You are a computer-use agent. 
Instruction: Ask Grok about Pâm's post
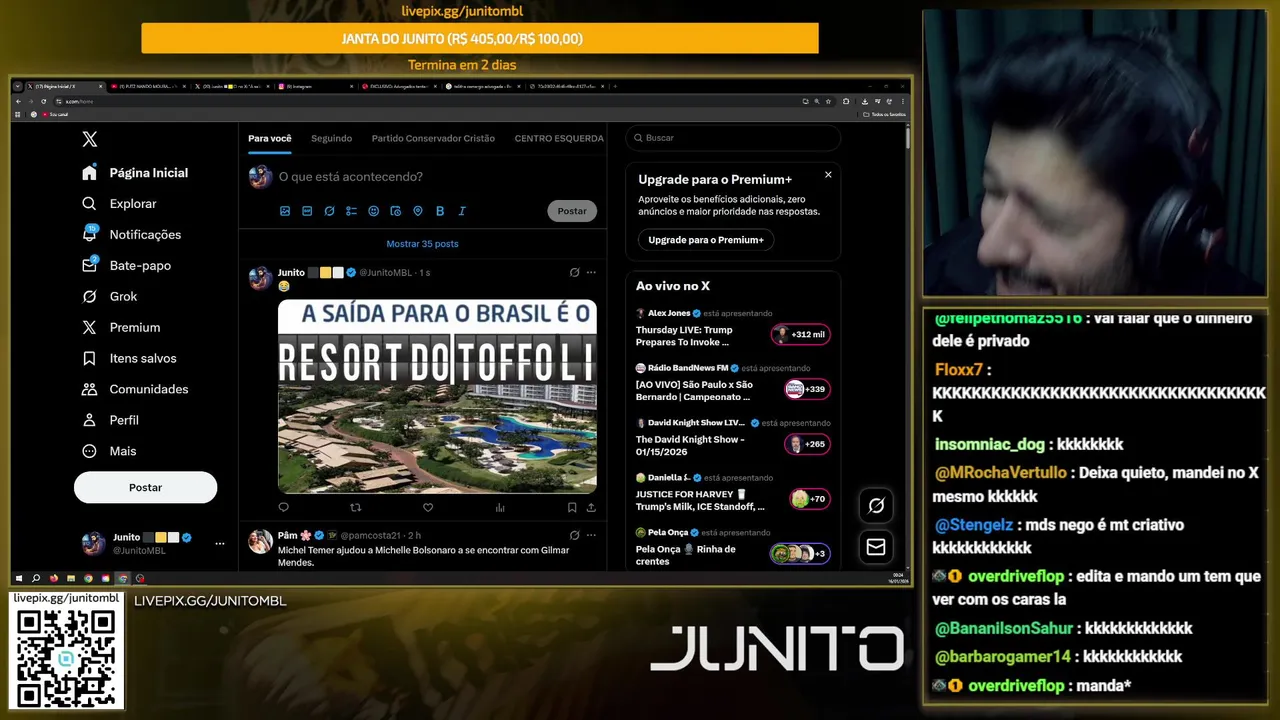pos(574,535)
